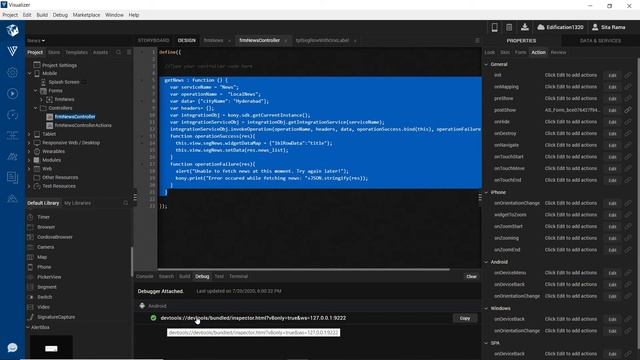The image size is (640, 360).
Task: Expand the Tablet tree node
Action: click(x=29, y=134)
